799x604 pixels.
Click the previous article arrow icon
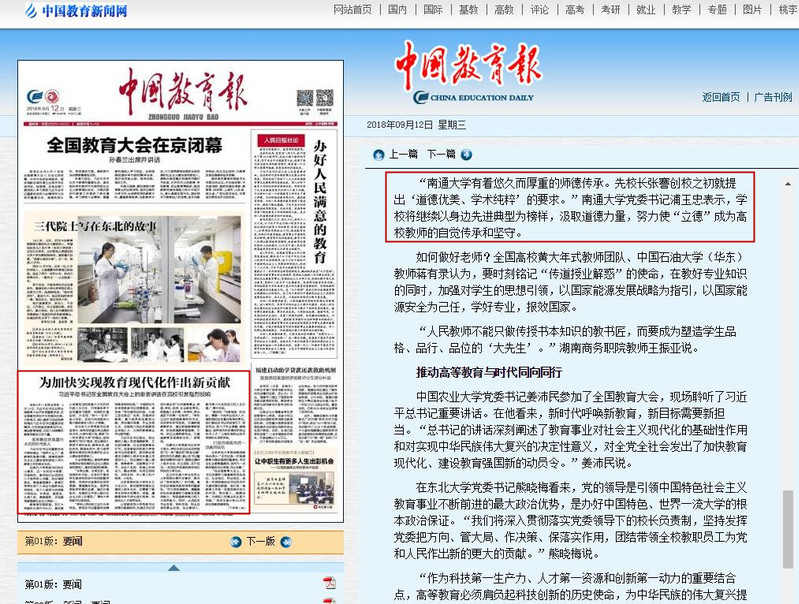coord(379,154)
